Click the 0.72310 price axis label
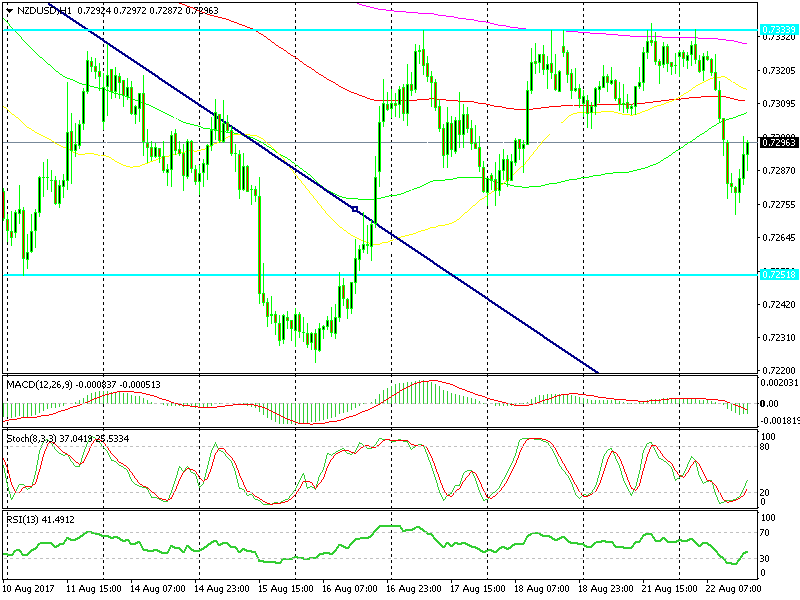The height and width of the screenshot is (600, 800). click(x=779, y=338)
